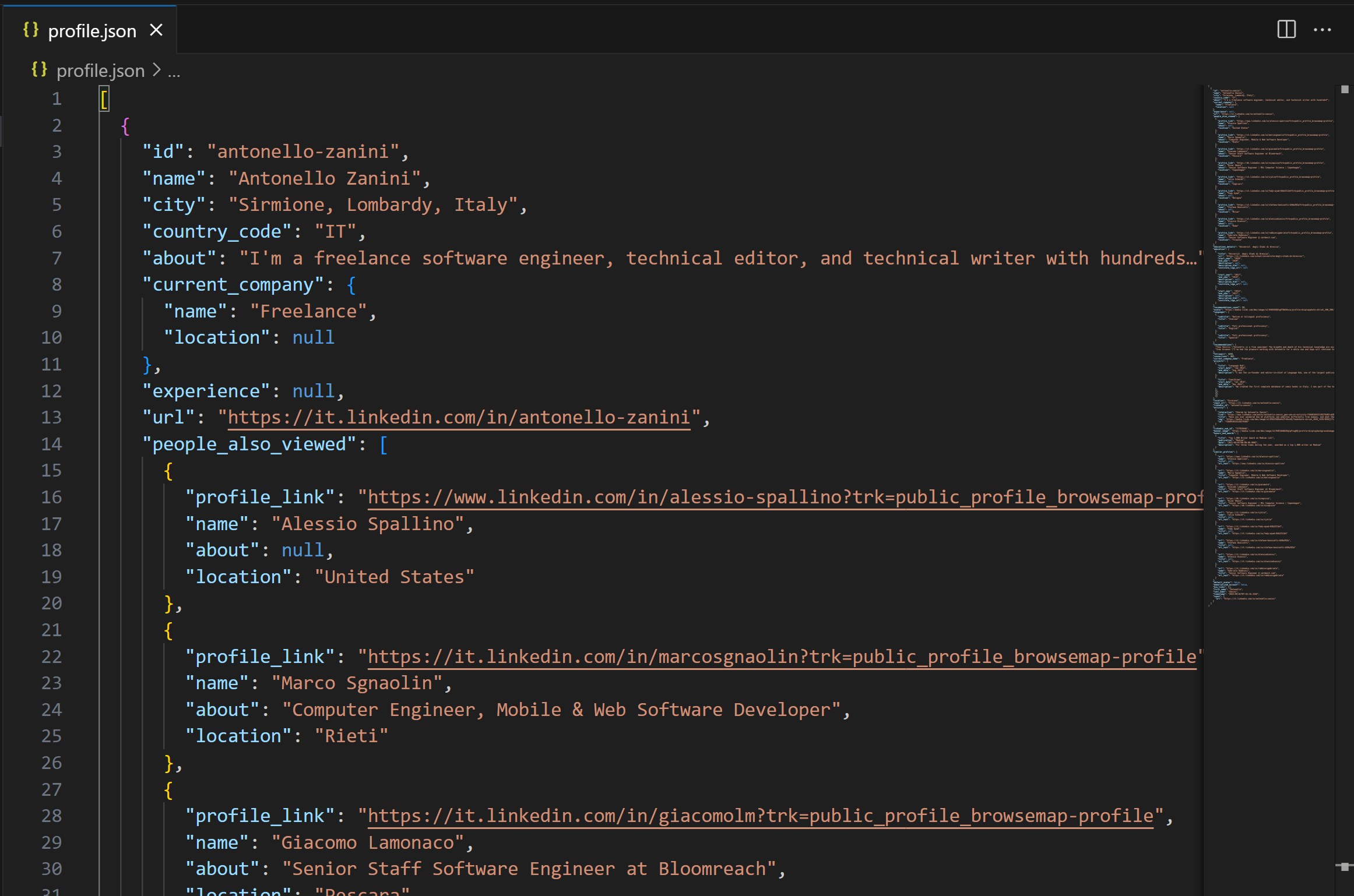Open the antonello-zanini LinkedIn URL
The height and width of the screenshot is (896, 1354).
click(x=458, y=417)
